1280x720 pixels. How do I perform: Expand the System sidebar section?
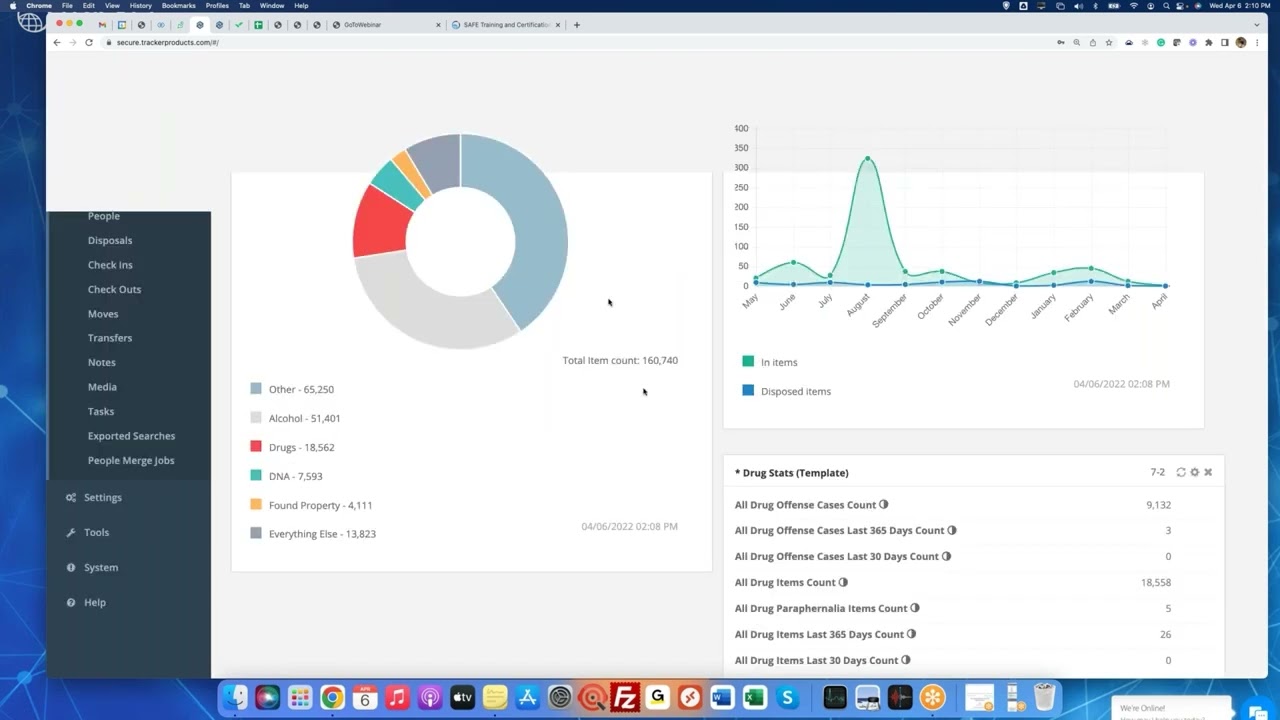pos(100,567)
